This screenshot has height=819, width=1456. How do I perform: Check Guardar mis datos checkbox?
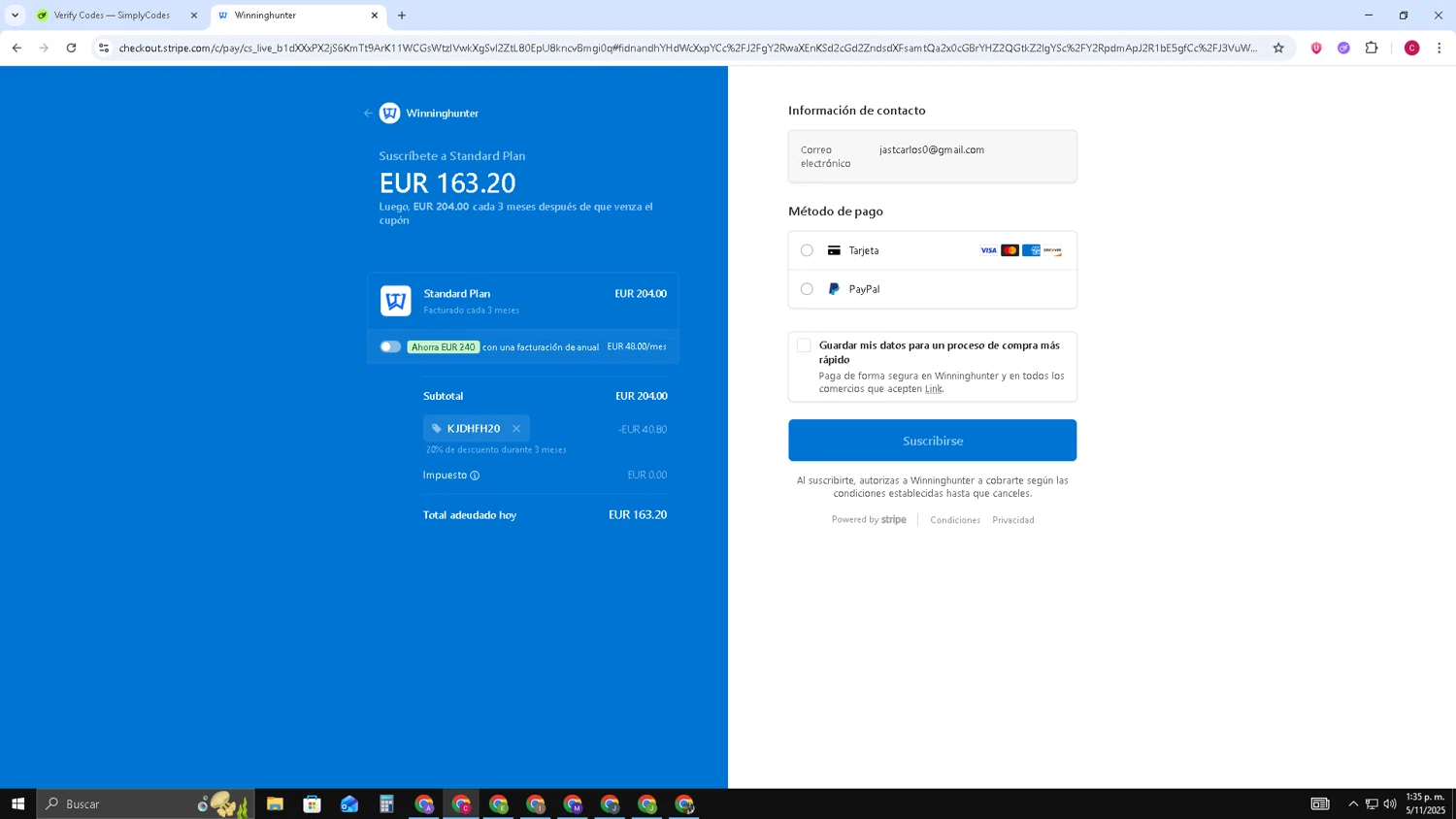click(x=804, y=345)
